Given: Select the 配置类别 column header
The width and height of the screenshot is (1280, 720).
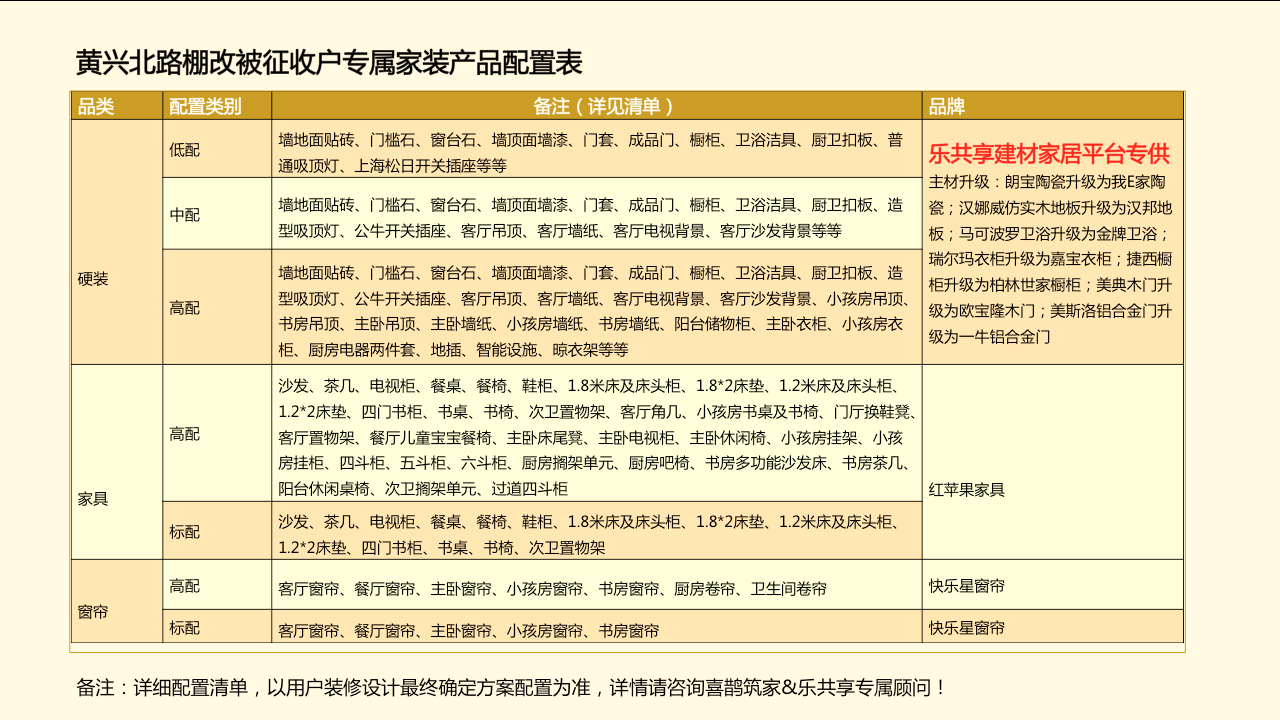Looking at the screenshot, I should (x=205, y=106).
